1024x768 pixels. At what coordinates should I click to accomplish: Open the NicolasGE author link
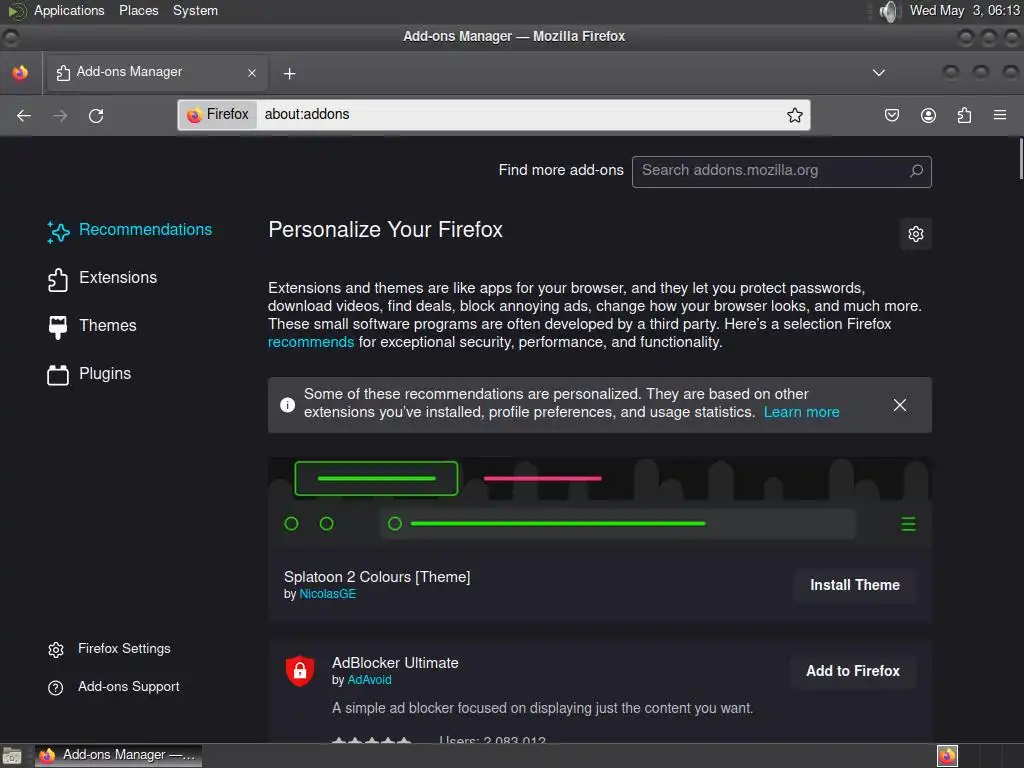(x=328, y=594)
